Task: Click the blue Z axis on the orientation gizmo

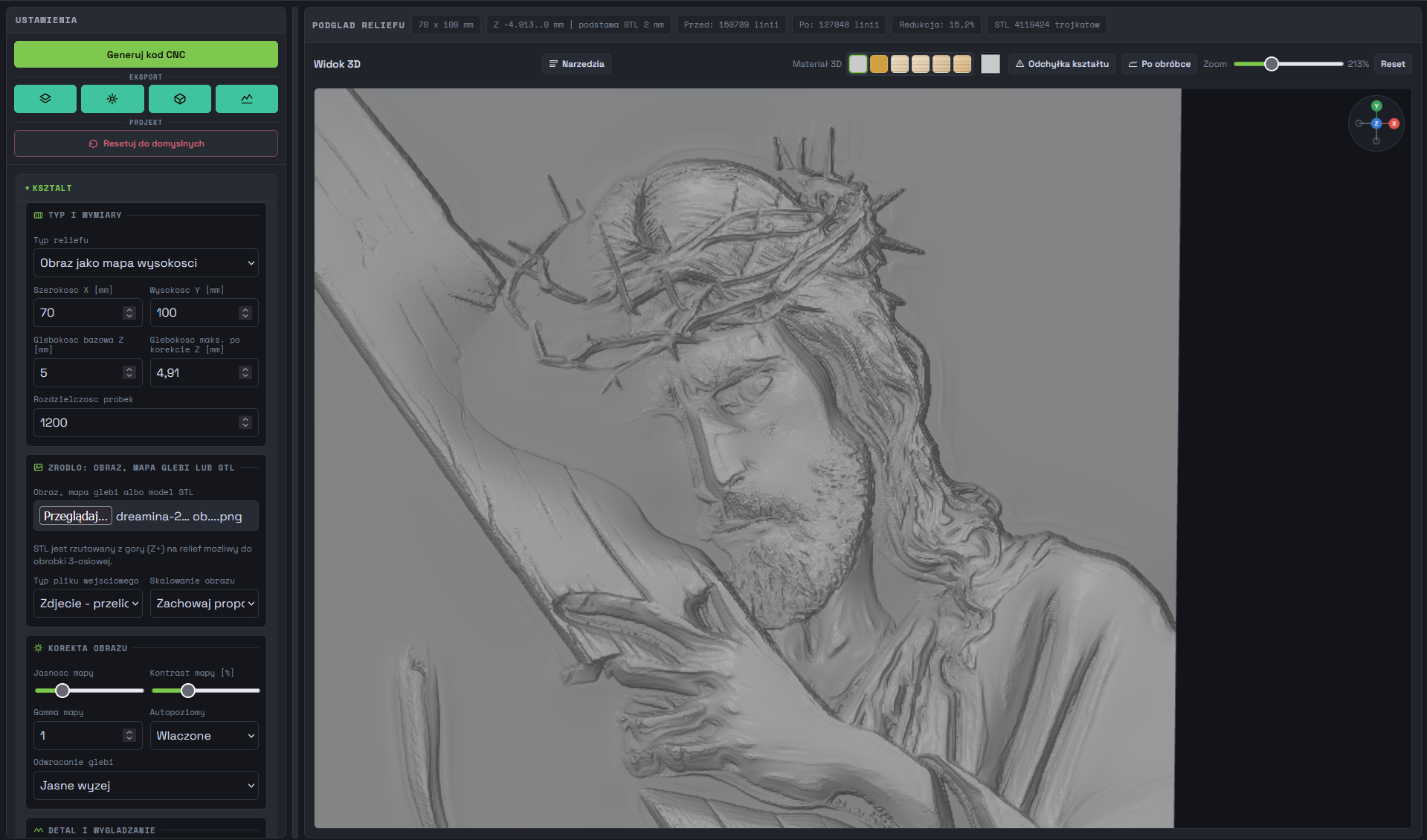Action: [1376, 123]
